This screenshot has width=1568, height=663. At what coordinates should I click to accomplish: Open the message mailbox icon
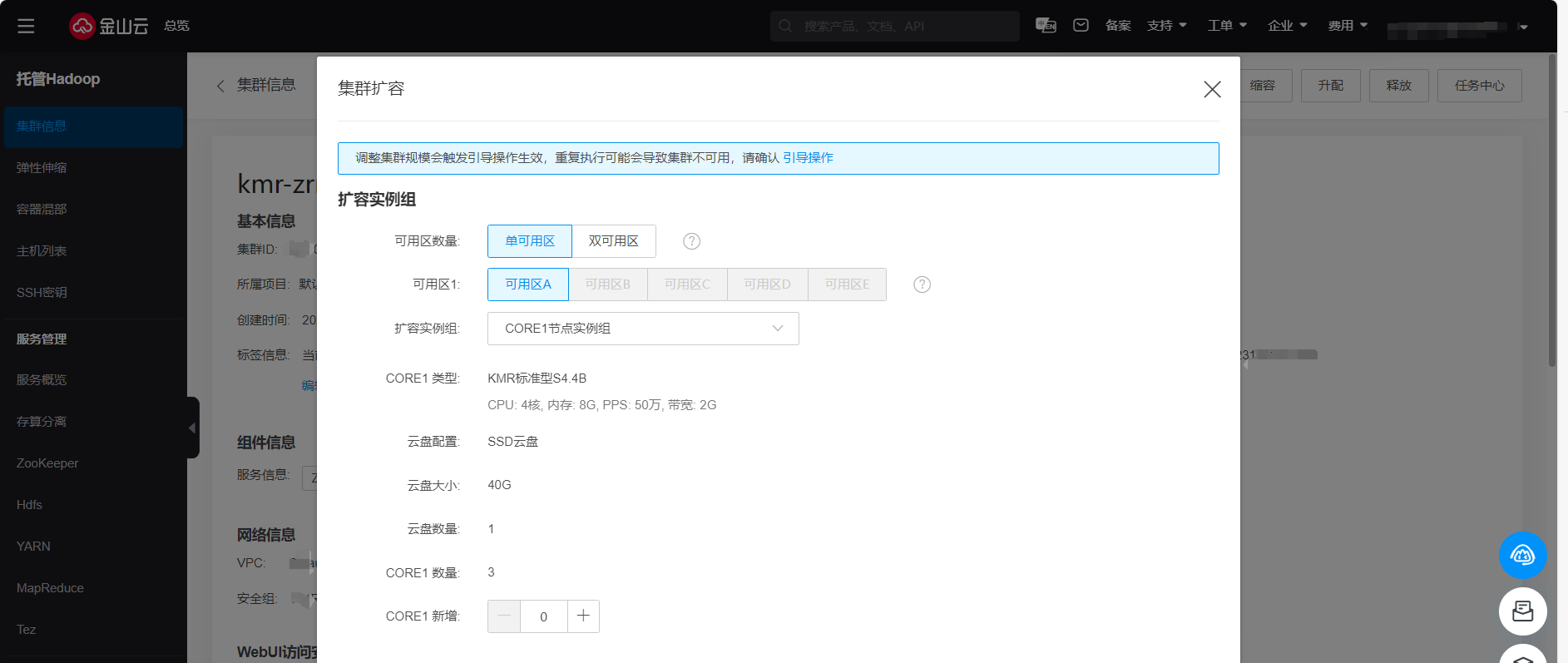[x=1081, y=26]
